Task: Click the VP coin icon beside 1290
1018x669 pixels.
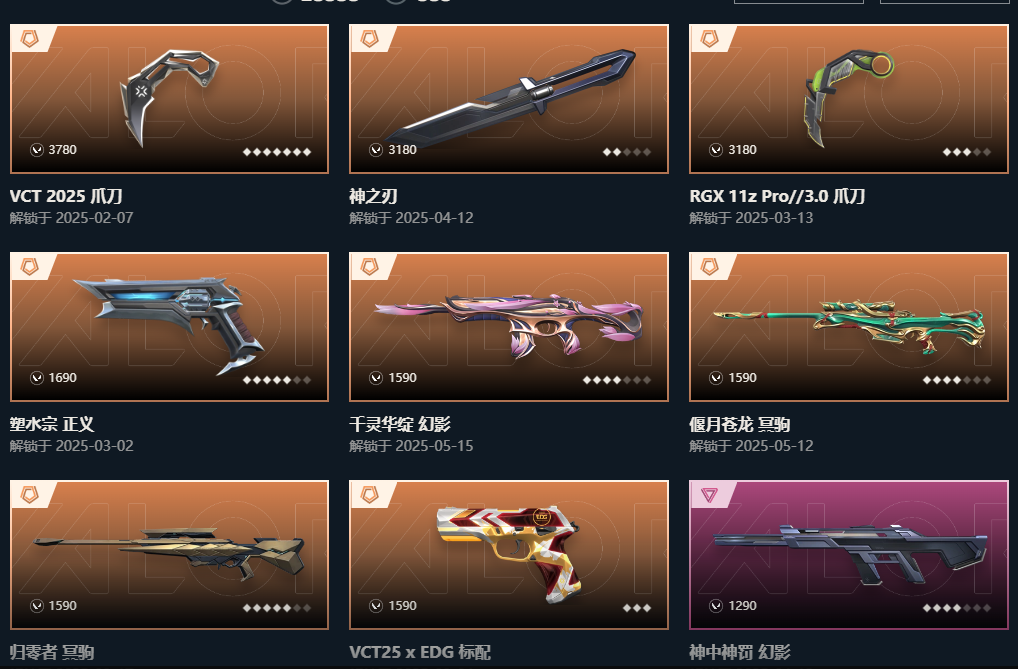Action: pyautogui.click(x=716, y=606)
